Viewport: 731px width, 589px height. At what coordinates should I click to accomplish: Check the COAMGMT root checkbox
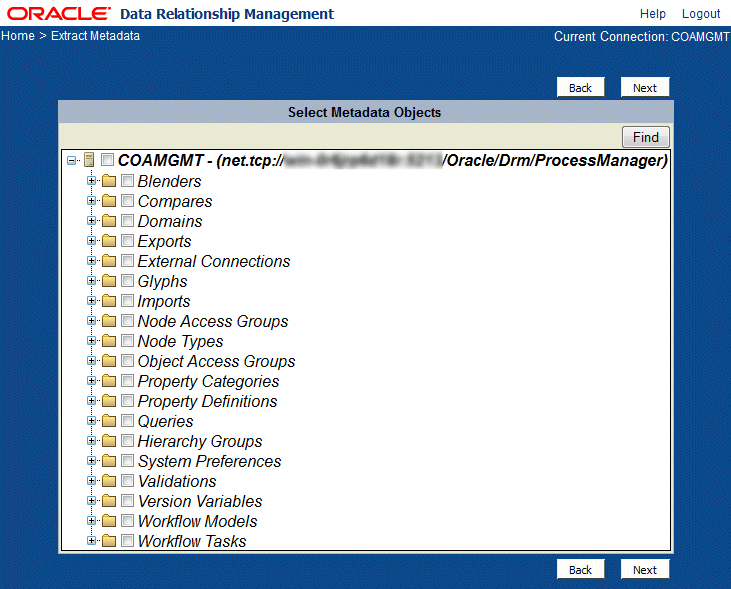pos(107,160)
